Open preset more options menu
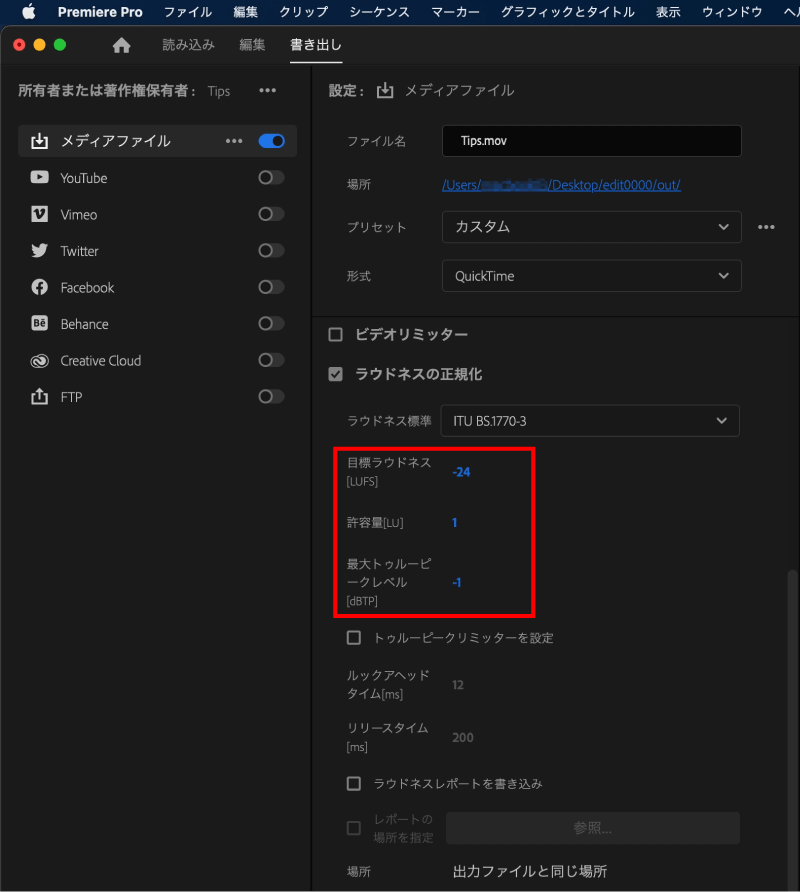 [x=766, y=227]
